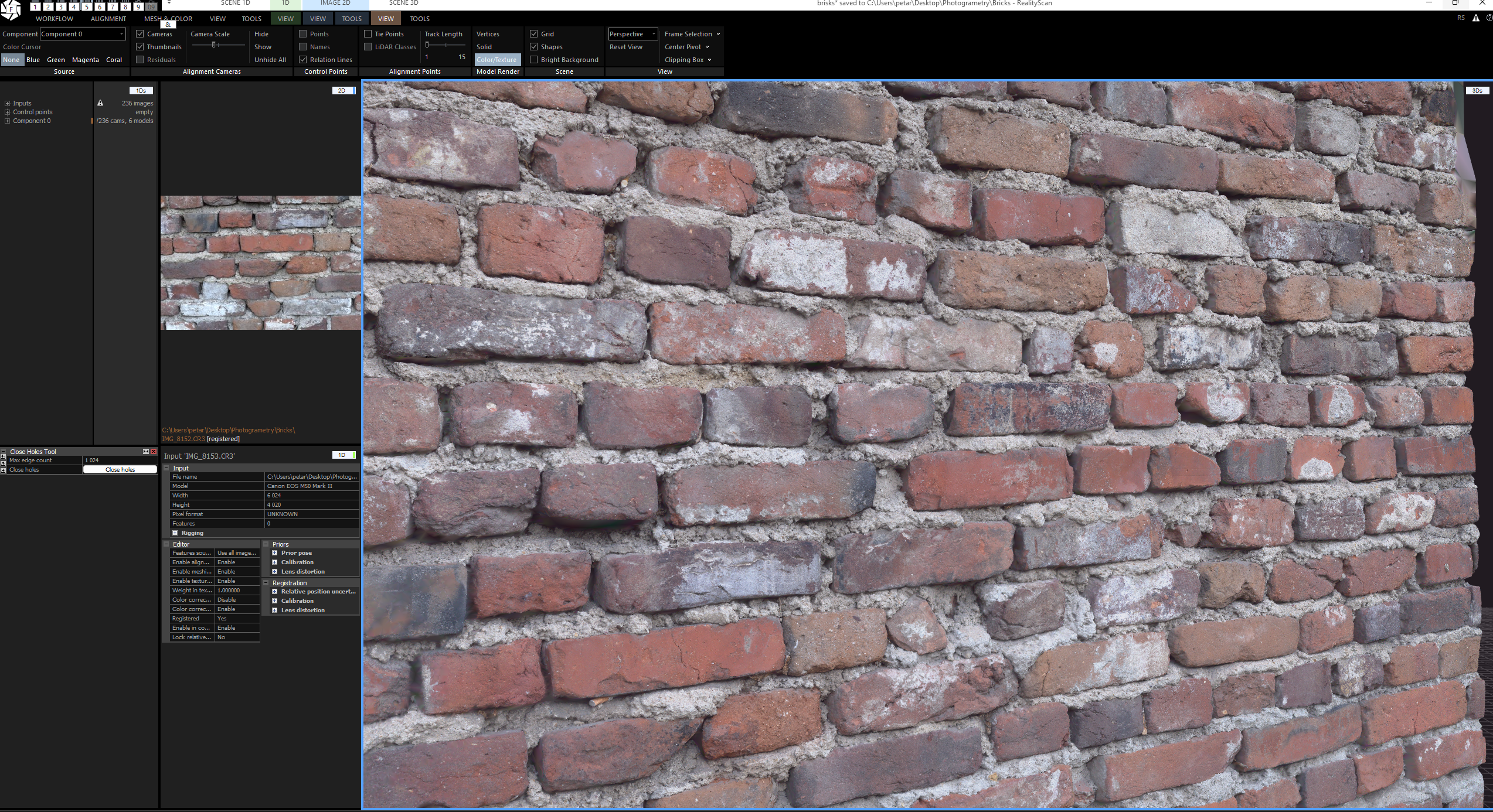This screenshot has height=812, width=1493.
Task: Open the MESH & COLOR tab
Action: pos(168,19)
